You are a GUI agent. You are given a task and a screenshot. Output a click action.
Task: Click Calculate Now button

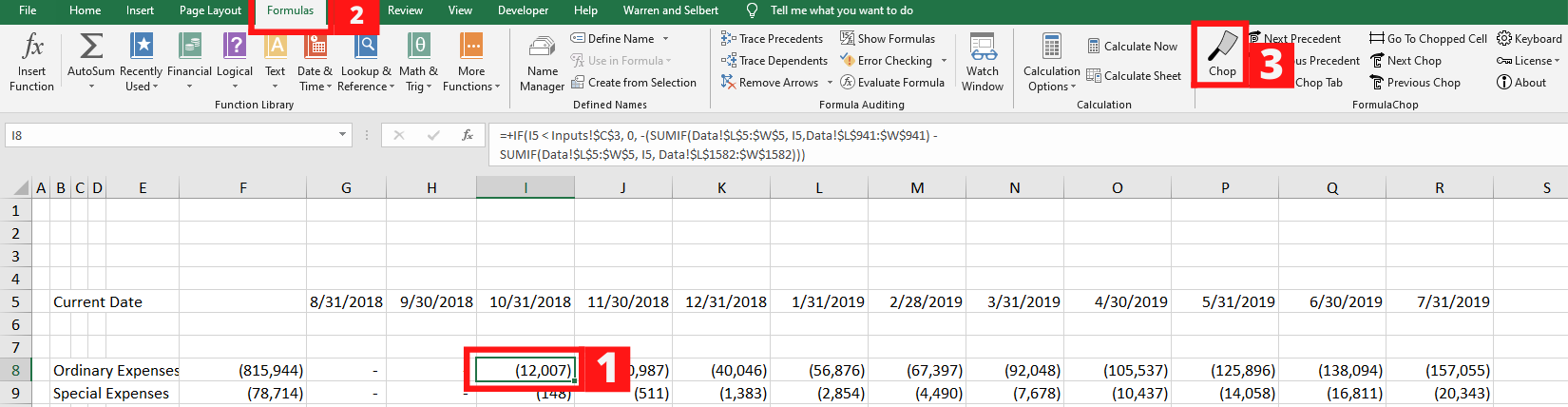1132,47
